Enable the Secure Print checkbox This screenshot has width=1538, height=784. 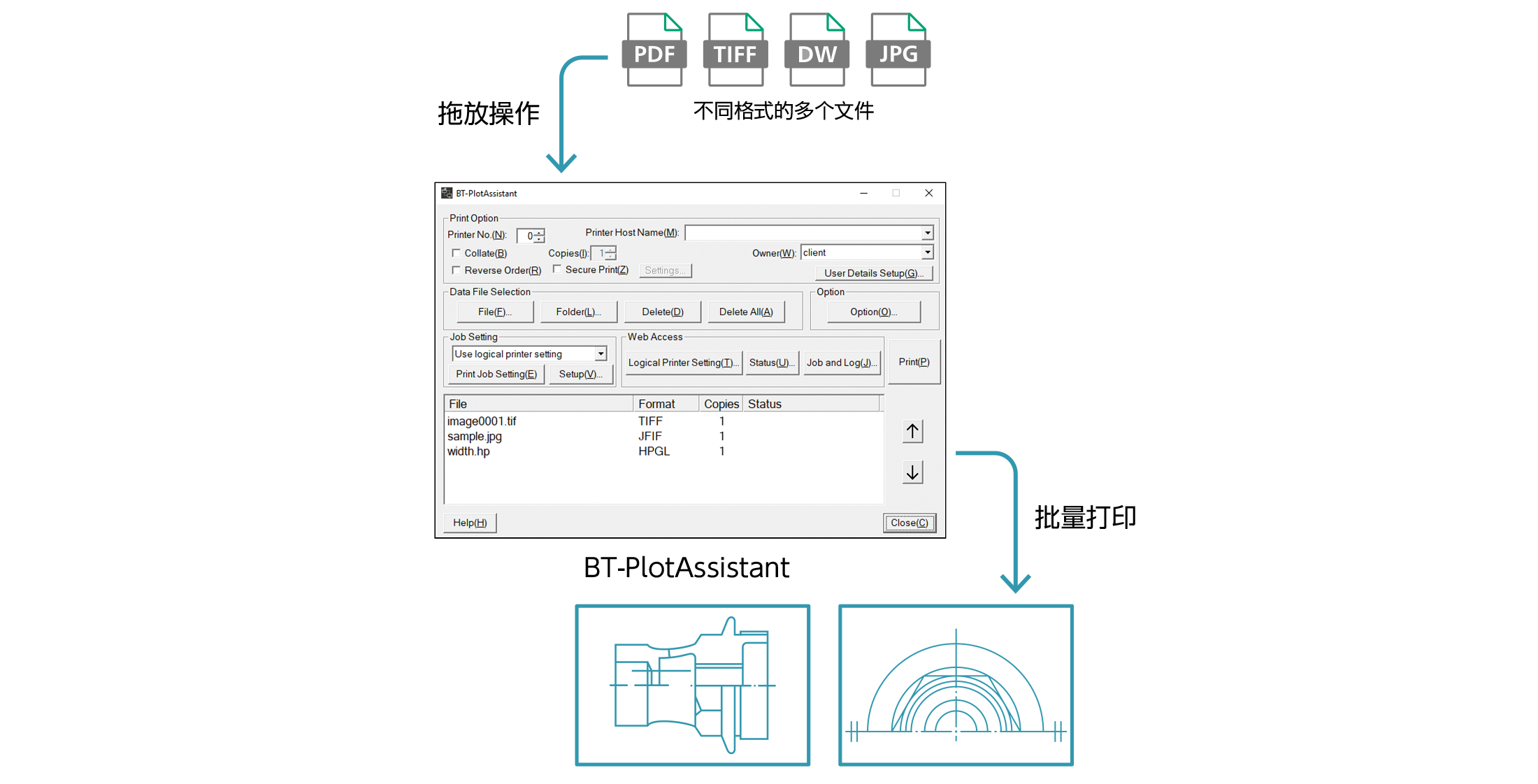coord(557,269)
